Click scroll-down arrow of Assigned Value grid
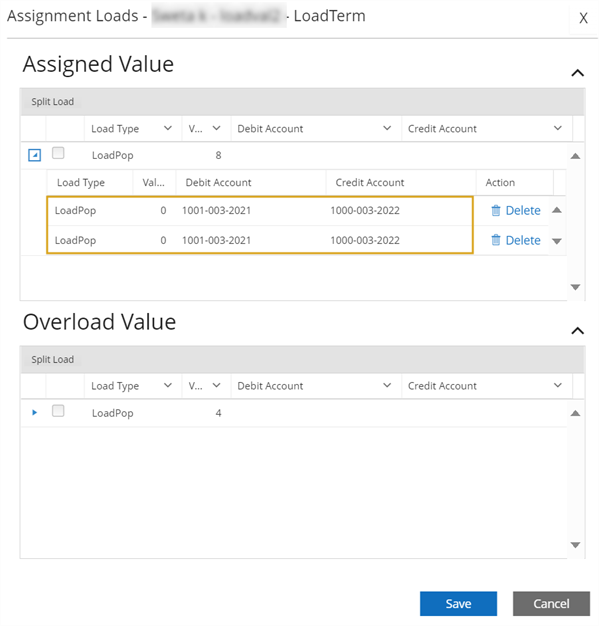Image resolution: width=599 pixels, height=626 pixels. tap(575, 287)
